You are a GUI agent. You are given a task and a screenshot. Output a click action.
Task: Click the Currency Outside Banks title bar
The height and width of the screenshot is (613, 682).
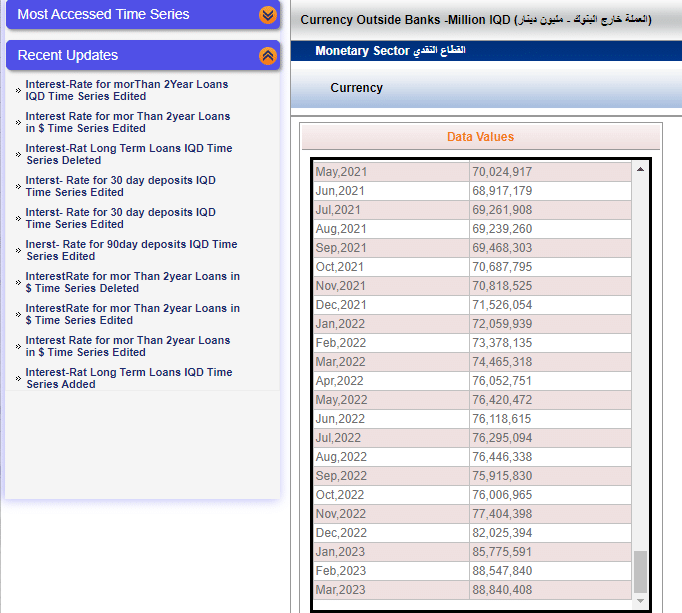coord(476,20)
